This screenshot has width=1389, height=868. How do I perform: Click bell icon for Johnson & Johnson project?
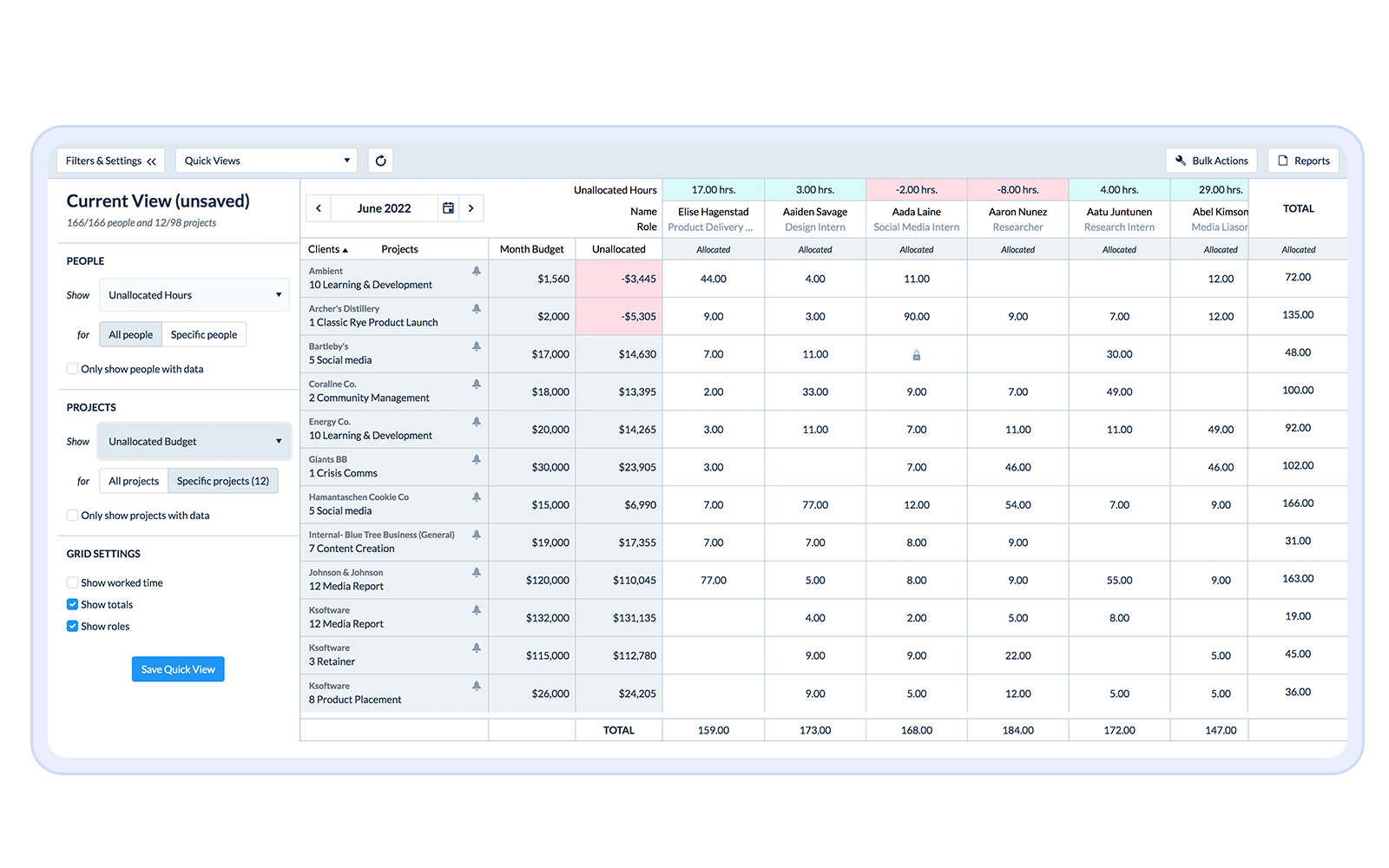pos(477,573)
